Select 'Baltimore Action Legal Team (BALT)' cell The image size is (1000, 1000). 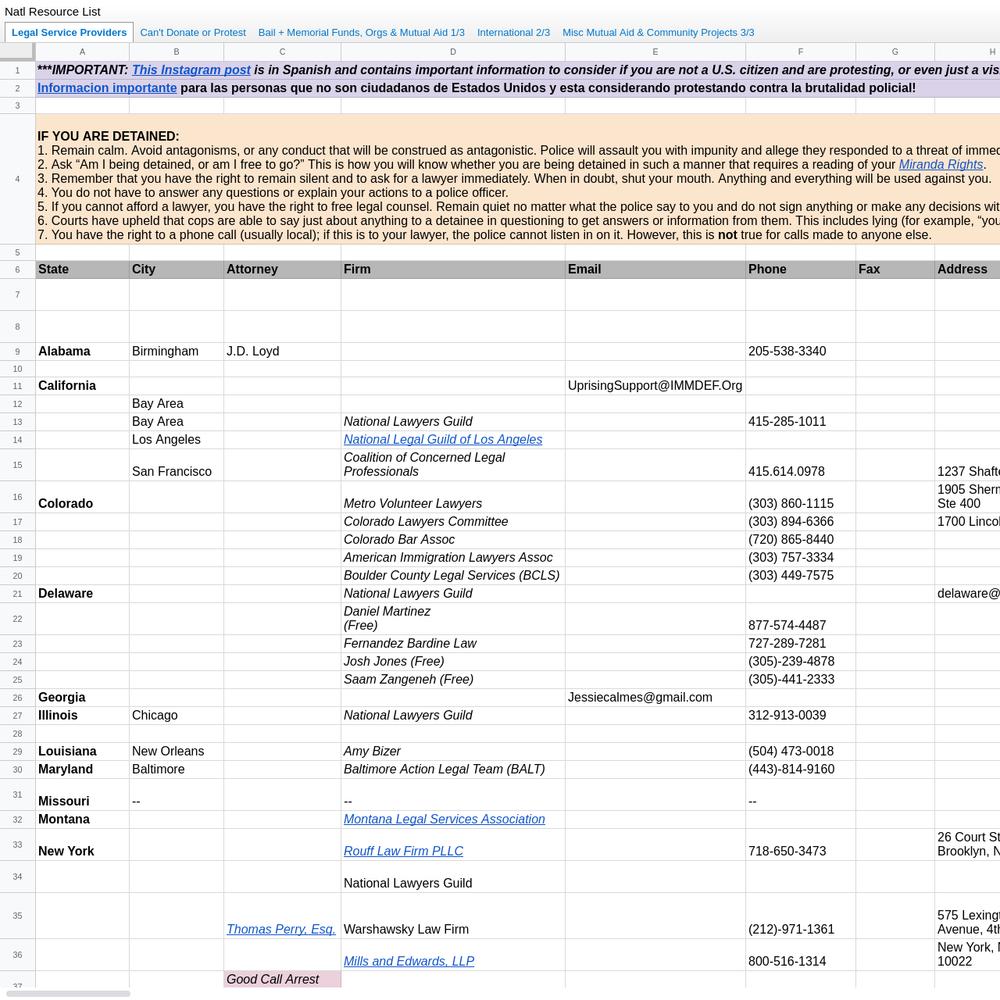click(453, 769)
